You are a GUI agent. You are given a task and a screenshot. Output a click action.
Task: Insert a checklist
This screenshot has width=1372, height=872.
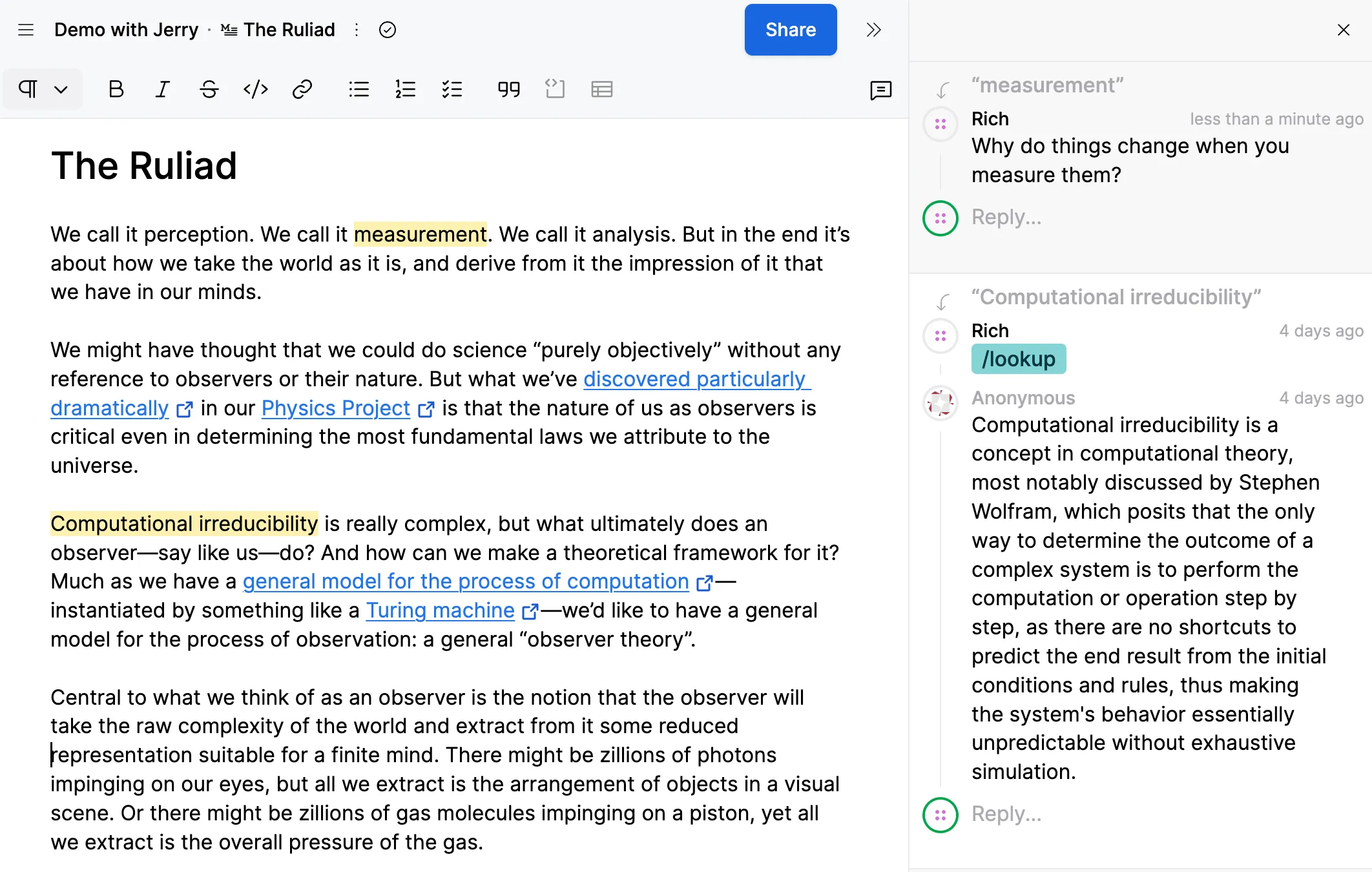pos(452,89)
